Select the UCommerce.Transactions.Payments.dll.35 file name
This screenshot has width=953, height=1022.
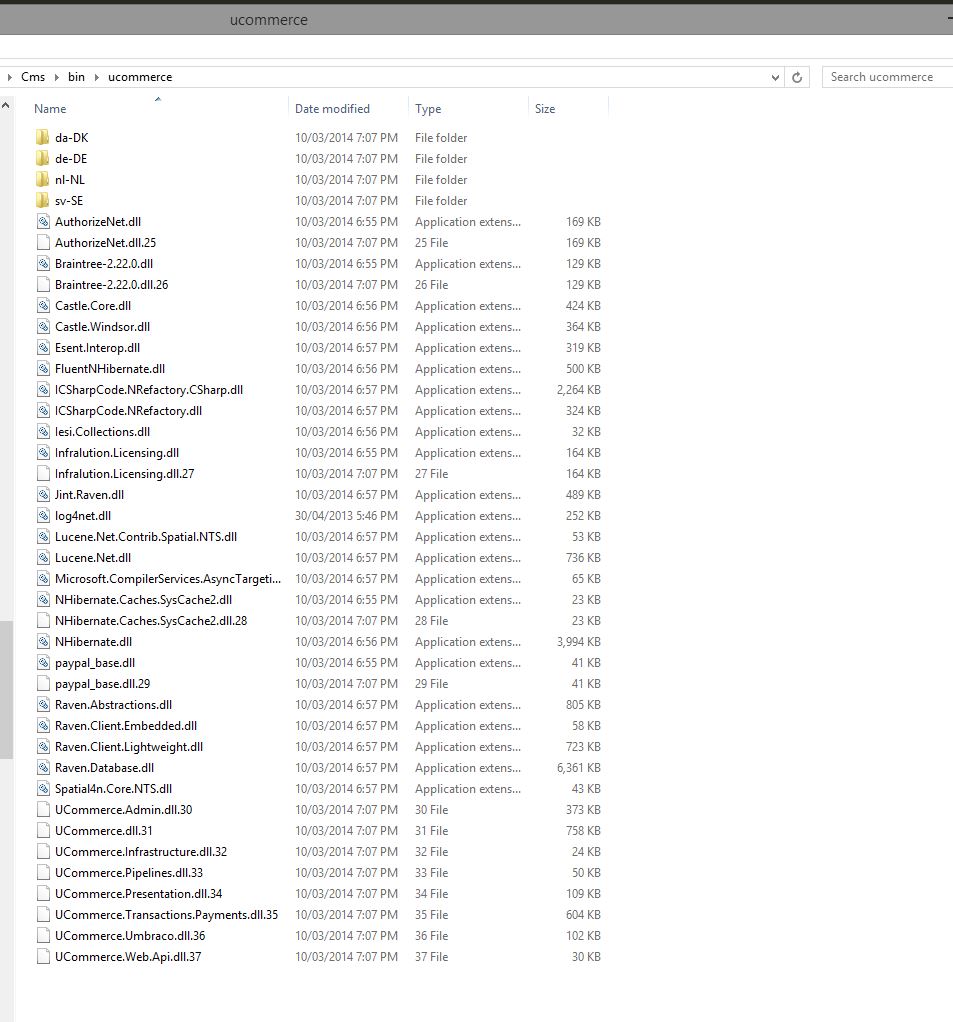coord(166,914)
